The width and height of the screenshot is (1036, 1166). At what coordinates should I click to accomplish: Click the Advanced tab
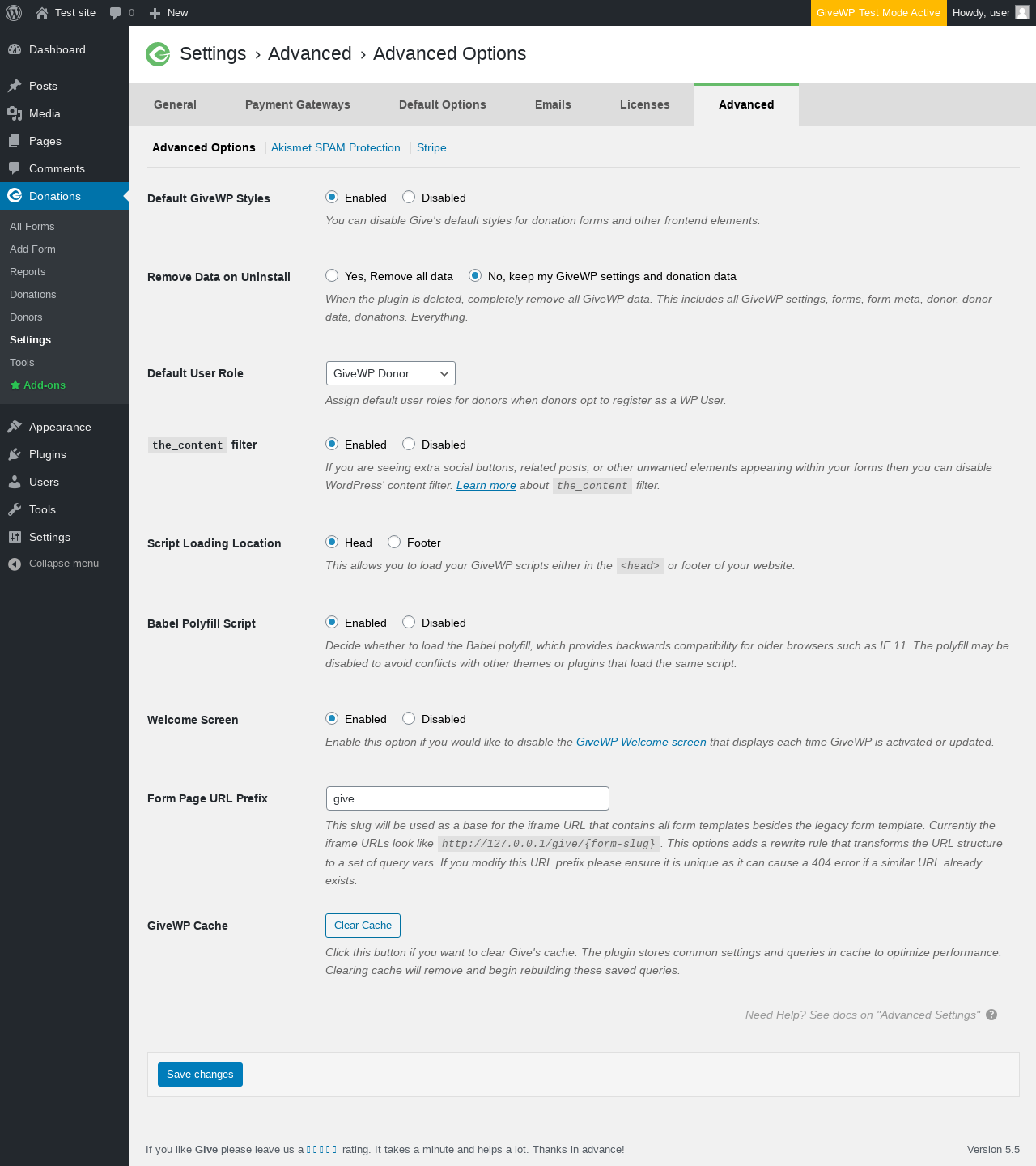click(x=746, y=104)
